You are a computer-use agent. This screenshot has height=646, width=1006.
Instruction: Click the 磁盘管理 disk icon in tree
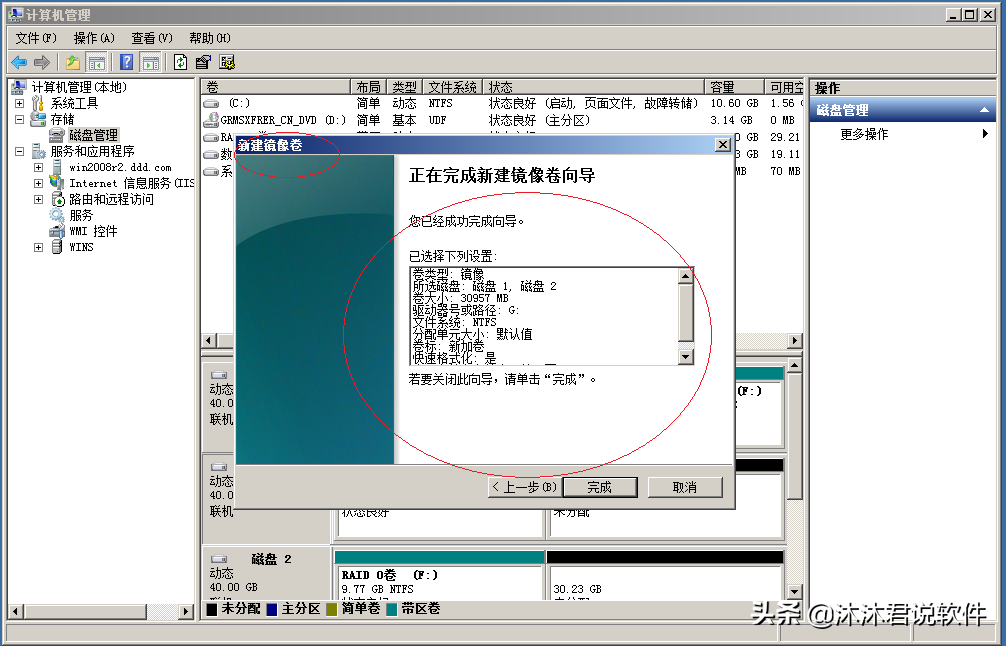click(56, 135)
